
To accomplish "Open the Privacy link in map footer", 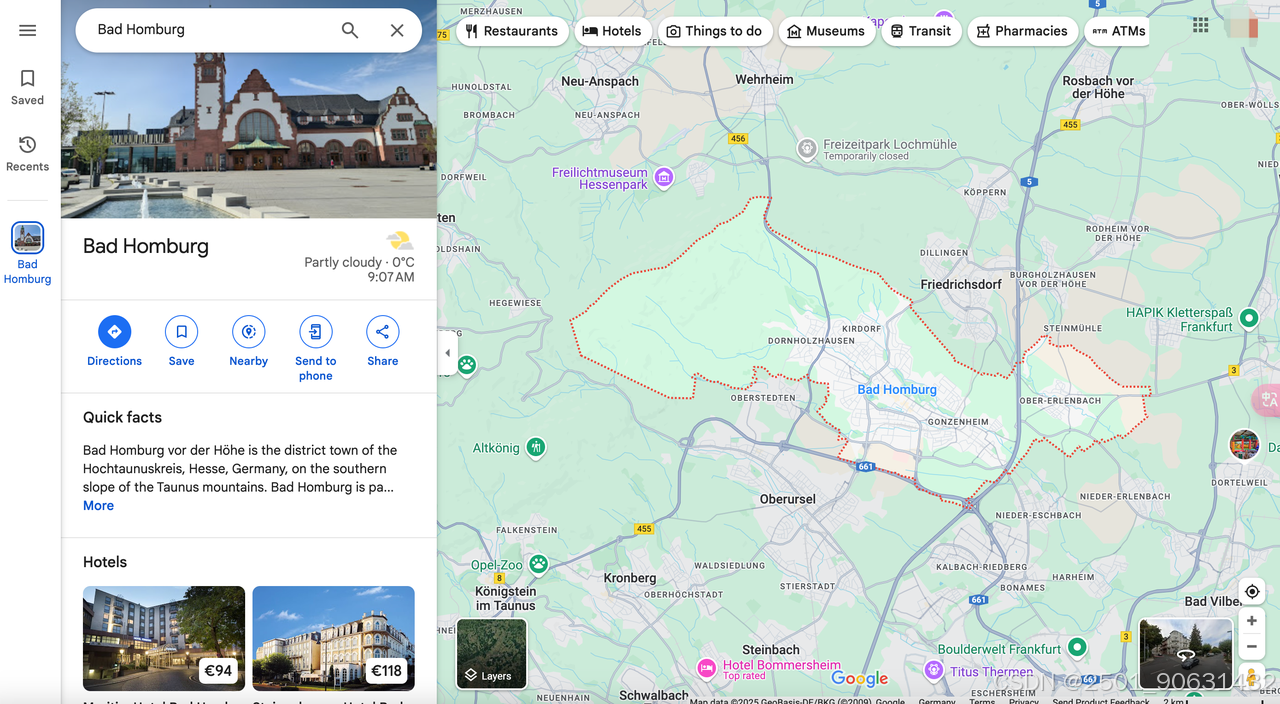I will tap(1023, 700).
